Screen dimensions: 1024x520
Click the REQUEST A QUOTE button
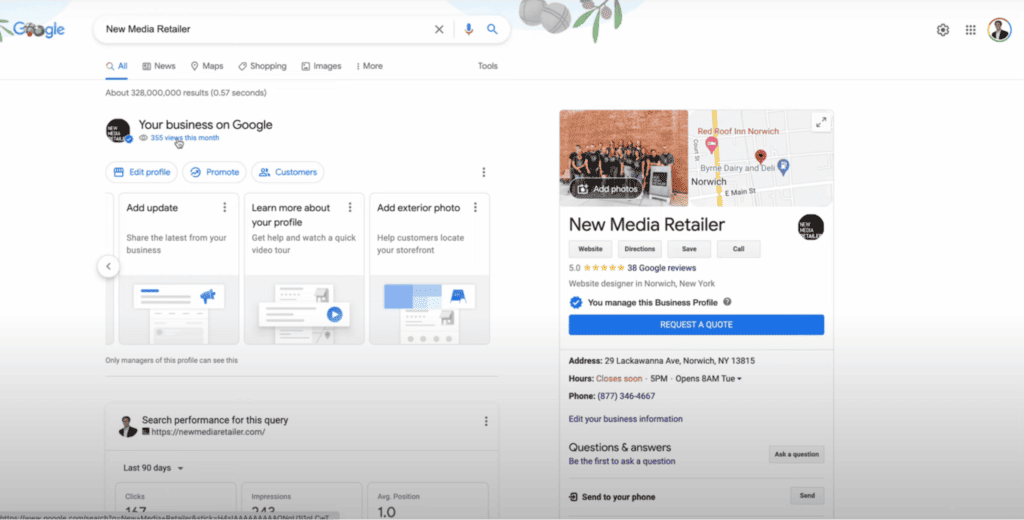pos(696,325)
